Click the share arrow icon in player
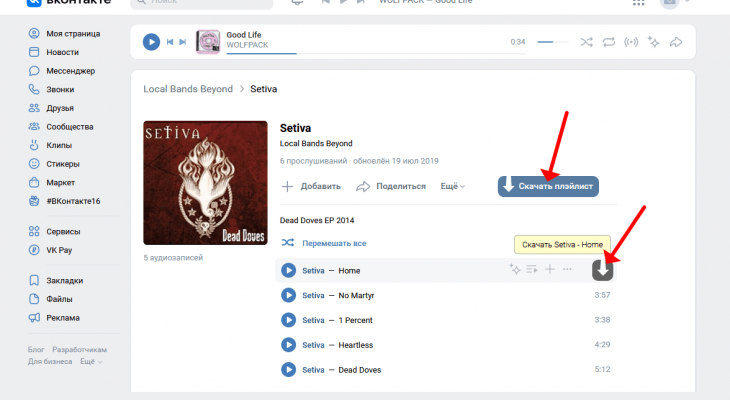The width and height of the screenshot is (730, 400). 676,42
